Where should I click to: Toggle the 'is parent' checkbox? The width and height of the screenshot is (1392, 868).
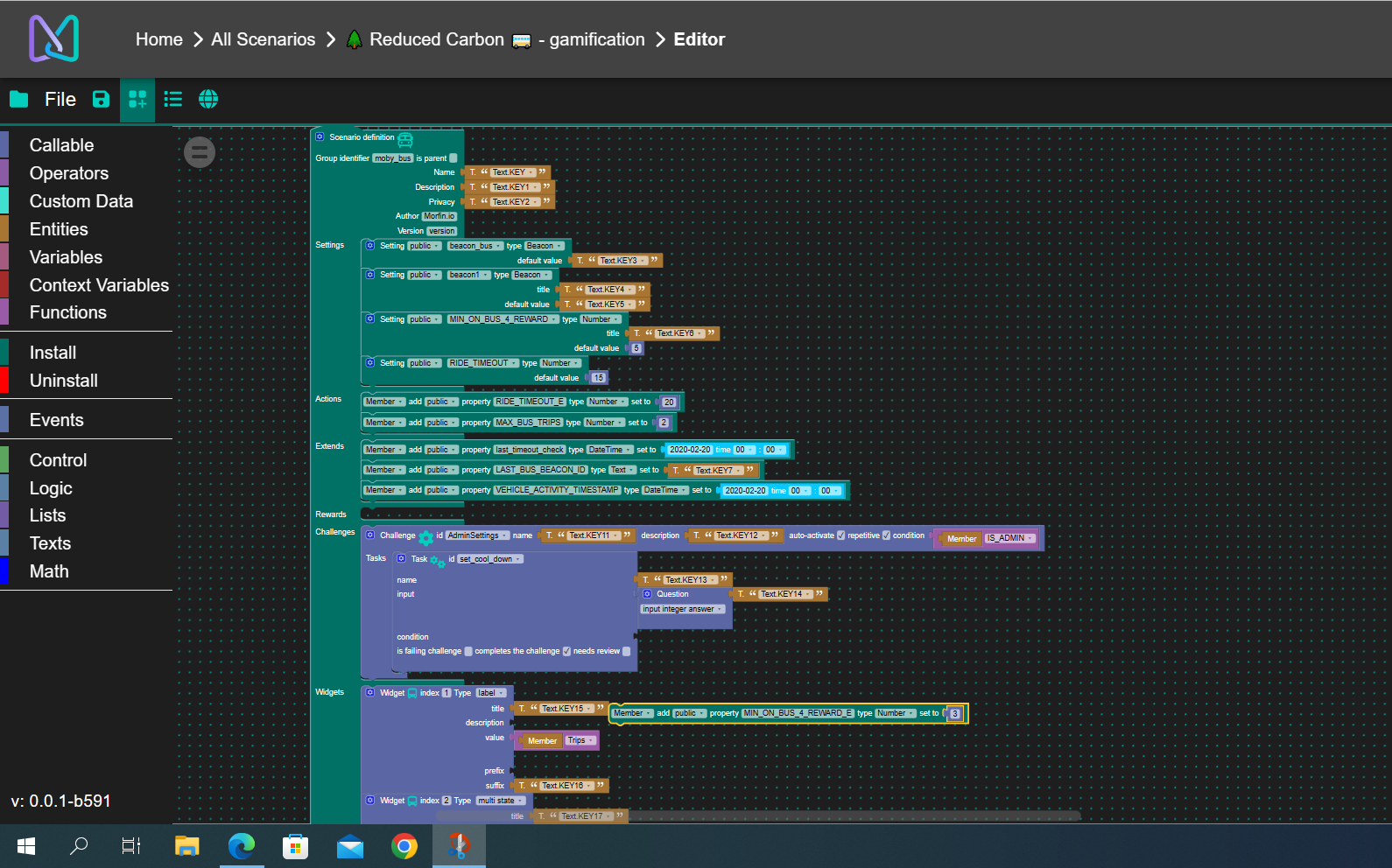453,158
